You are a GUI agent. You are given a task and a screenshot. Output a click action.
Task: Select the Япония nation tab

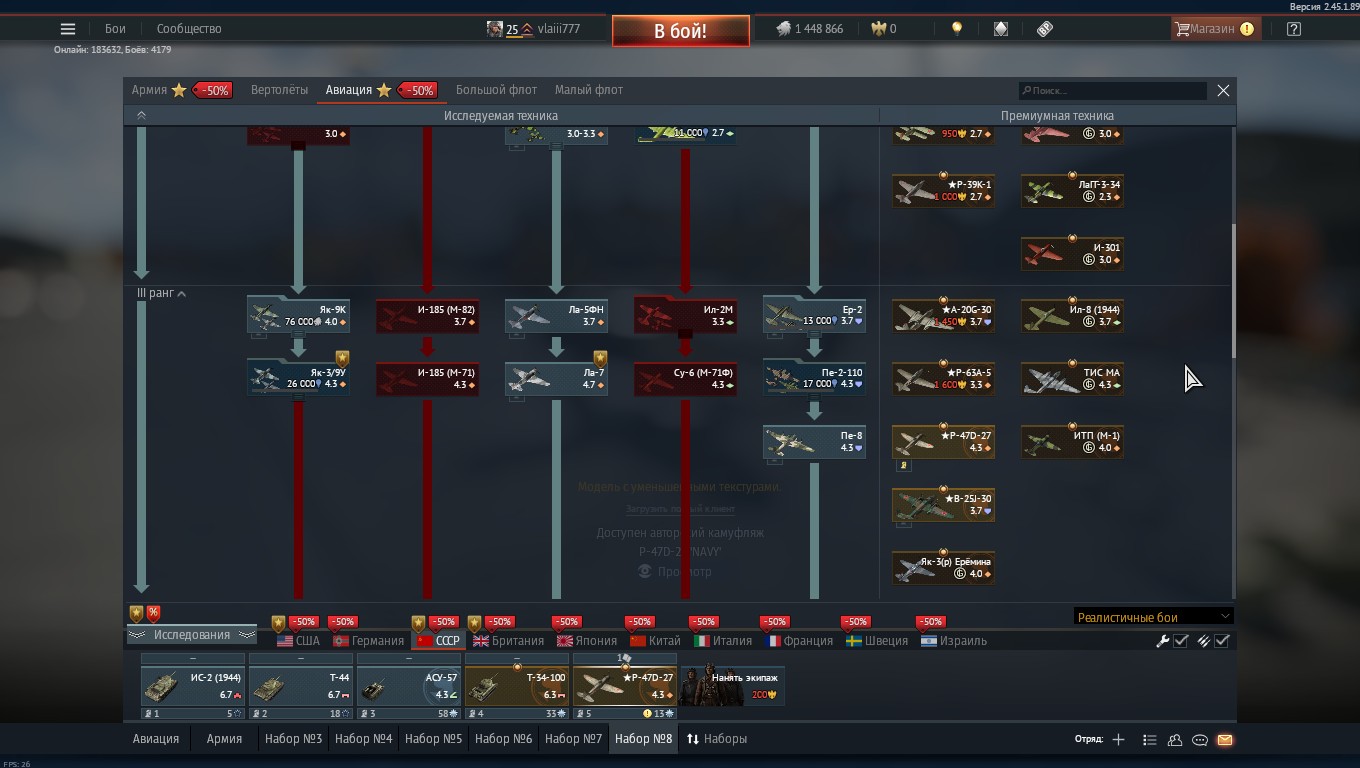587,641
